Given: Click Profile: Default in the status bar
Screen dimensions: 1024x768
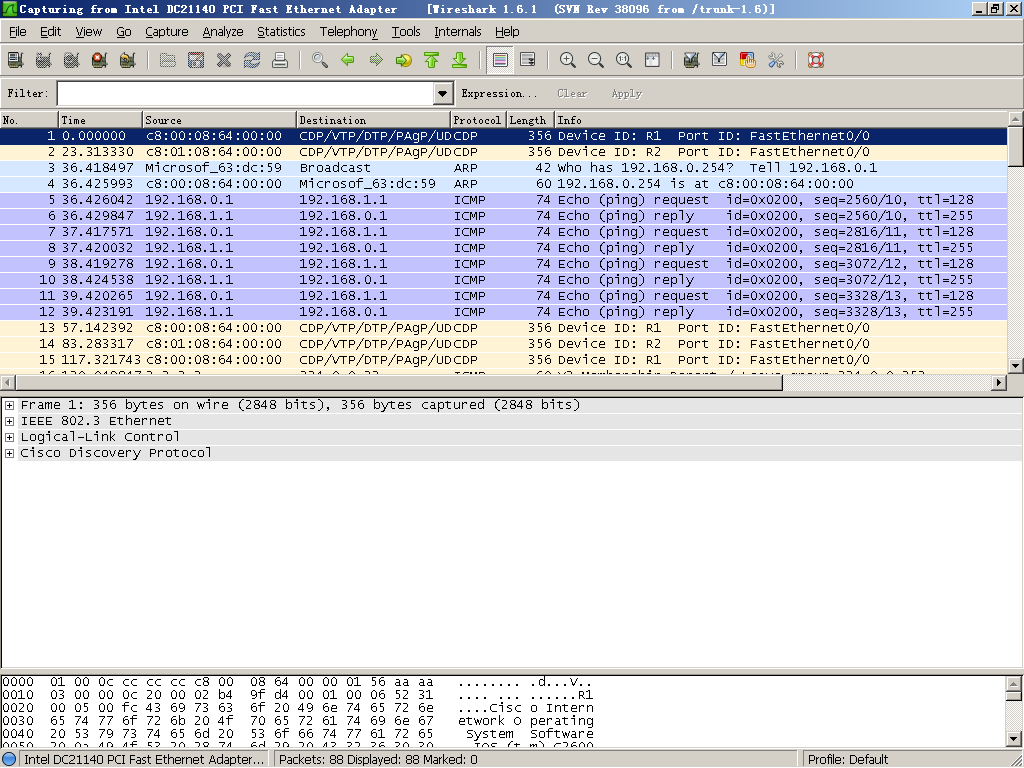Looking at the screenshot, I should [x=848, y=760].
